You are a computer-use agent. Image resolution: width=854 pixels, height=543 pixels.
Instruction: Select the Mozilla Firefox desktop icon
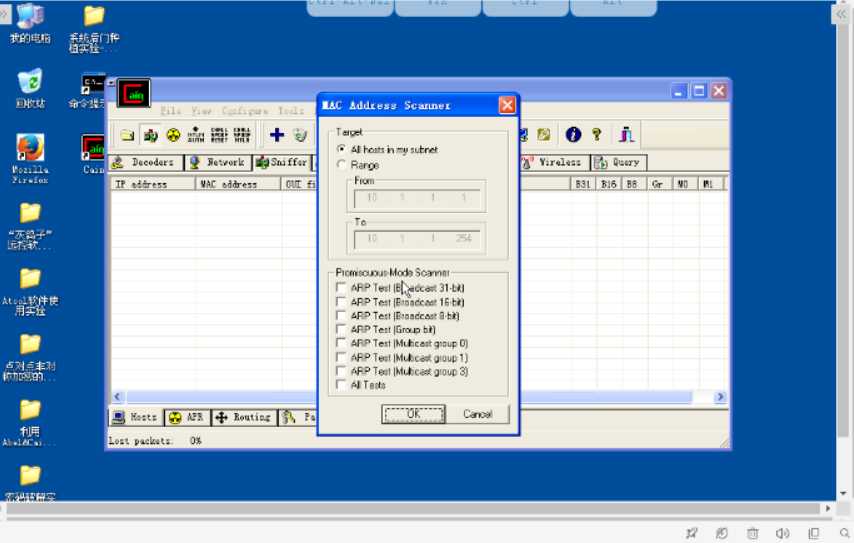click(30, 158)
